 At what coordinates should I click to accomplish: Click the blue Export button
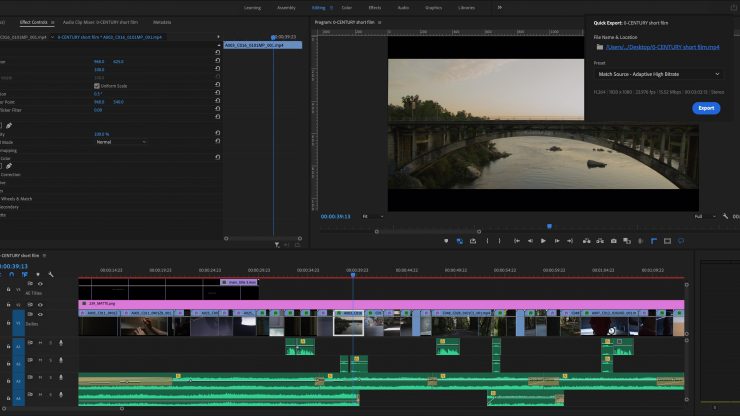tap(706, 108)
